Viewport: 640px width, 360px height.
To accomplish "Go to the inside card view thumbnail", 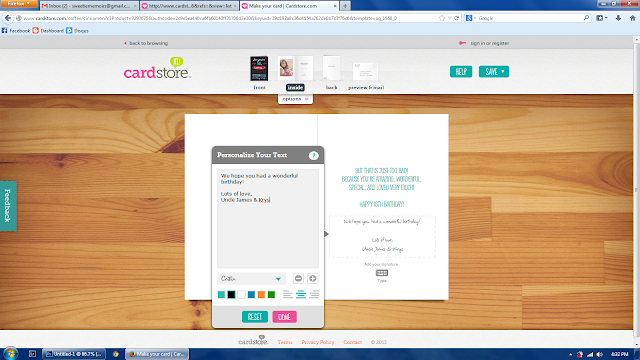I will click(x=295, y=69).
